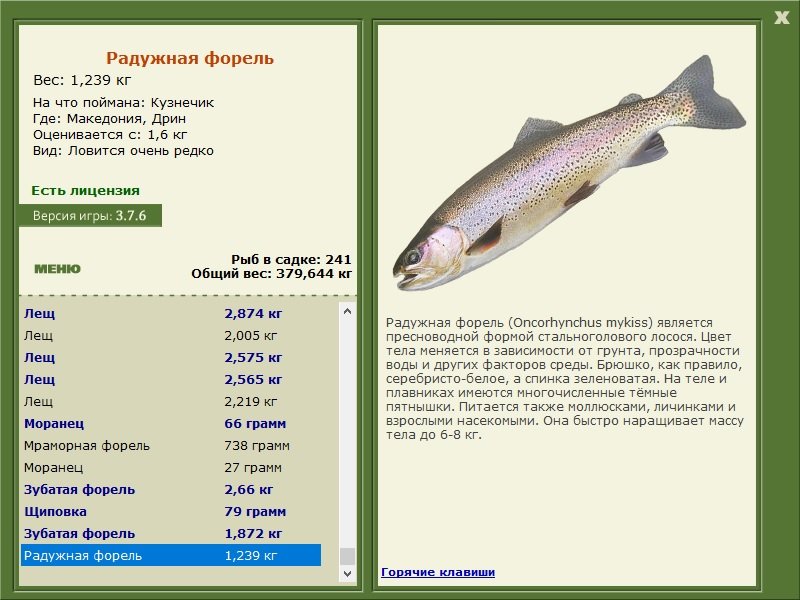This screenshot has width=800, height=600.
Task: Click the Рыб в садке: 241 counter
Action: pos(291,259)
